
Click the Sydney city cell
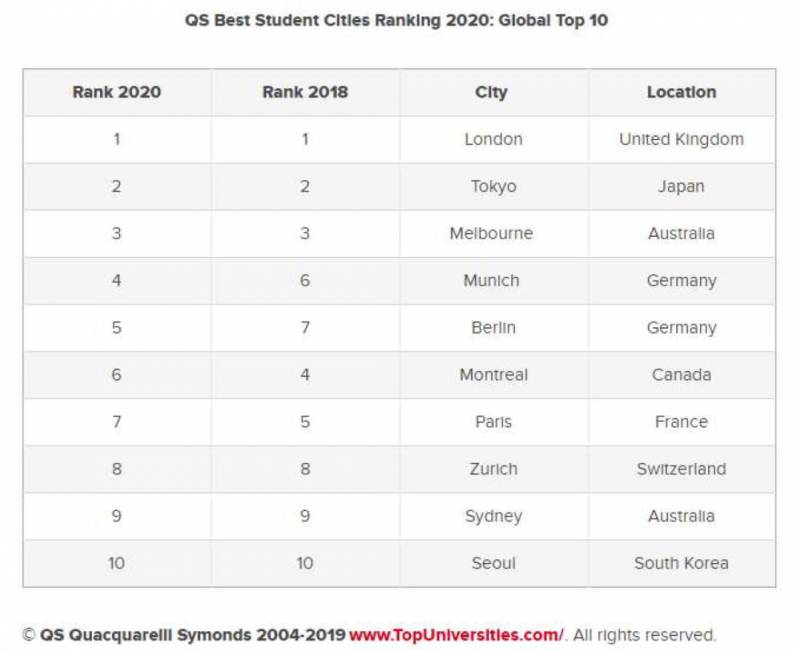[x=493, y=516]
